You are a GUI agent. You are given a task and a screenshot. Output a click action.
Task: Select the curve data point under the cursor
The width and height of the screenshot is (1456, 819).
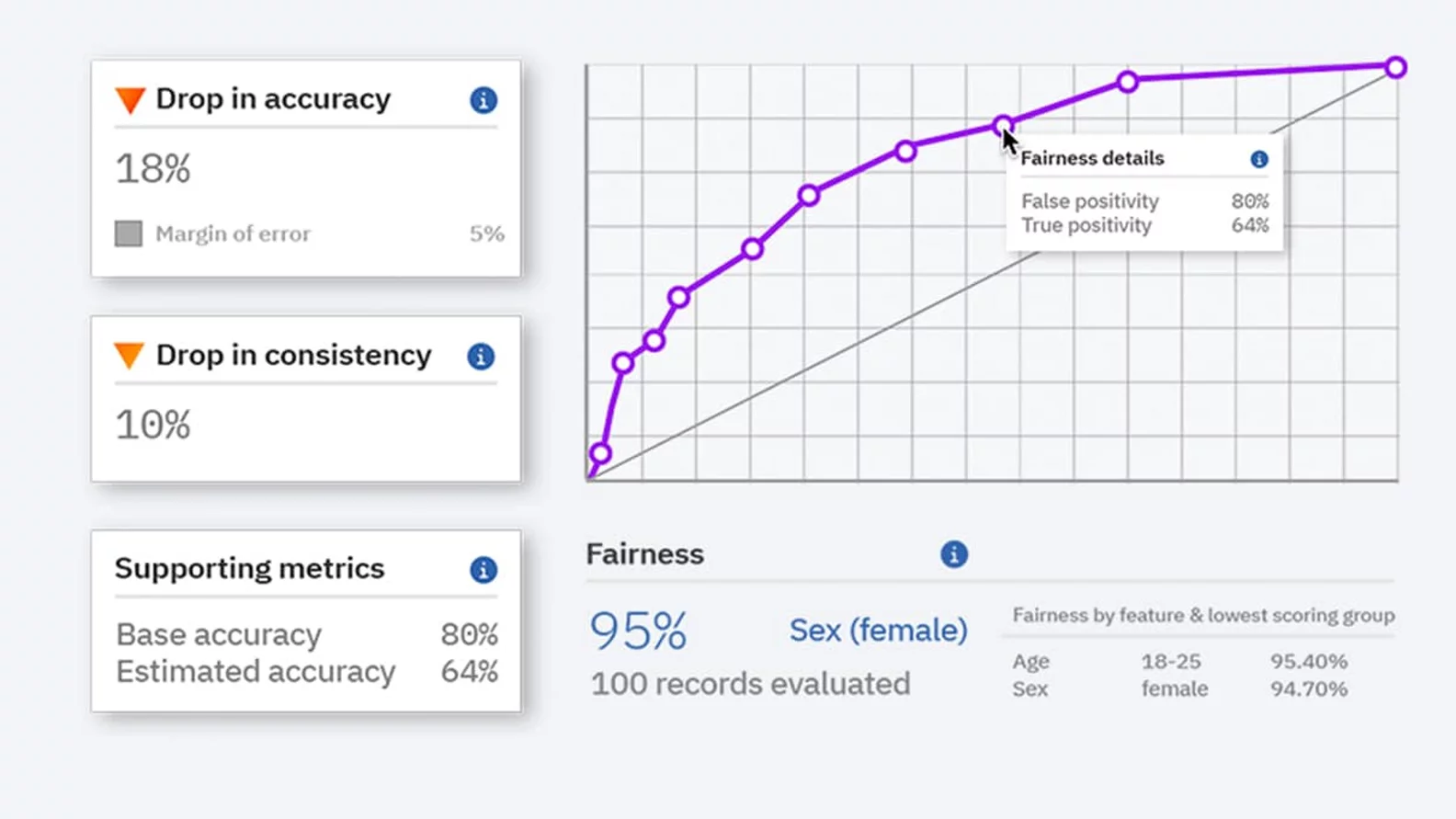(x=1003, y=125)
